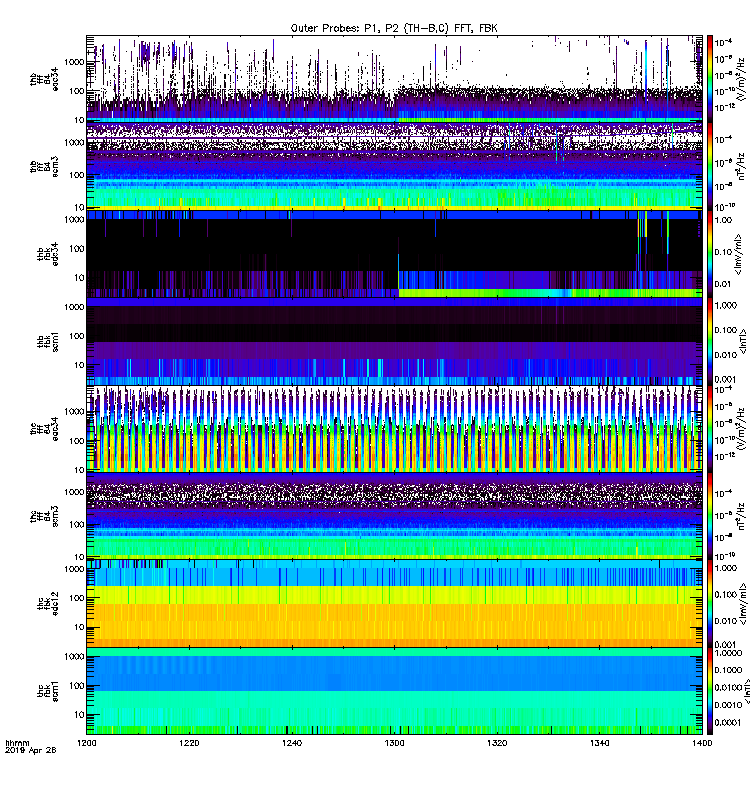The image size is (750, 800).
Task: Click the thb fff 64 eac34 panel label
Action: [x=44, y=79]
